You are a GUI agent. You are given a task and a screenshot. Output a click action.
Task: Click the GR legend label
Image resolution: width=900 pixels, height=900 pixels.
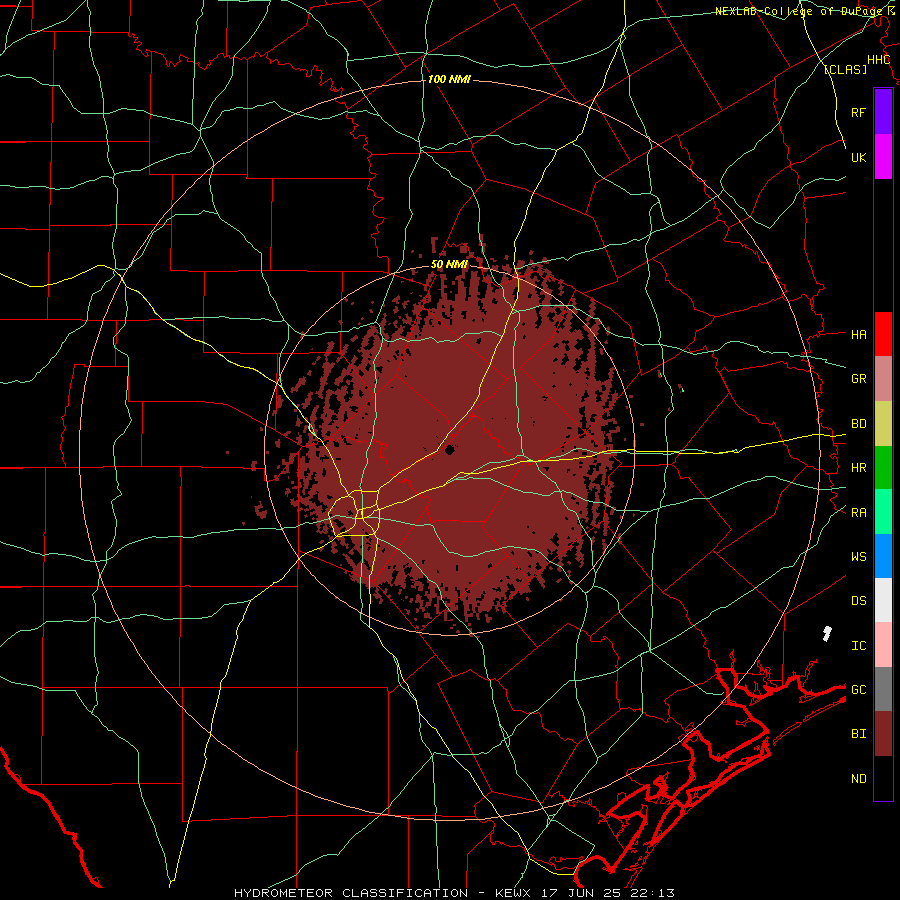[858, 379]
